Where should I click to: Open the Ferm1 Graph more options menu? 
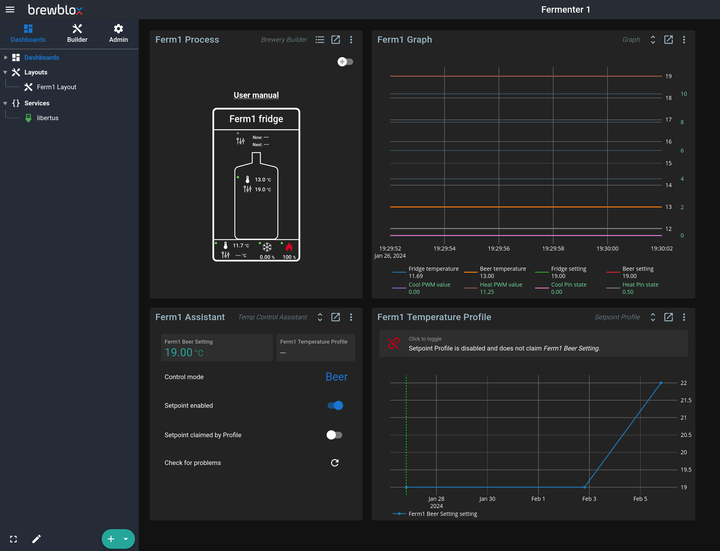(684, 40)
